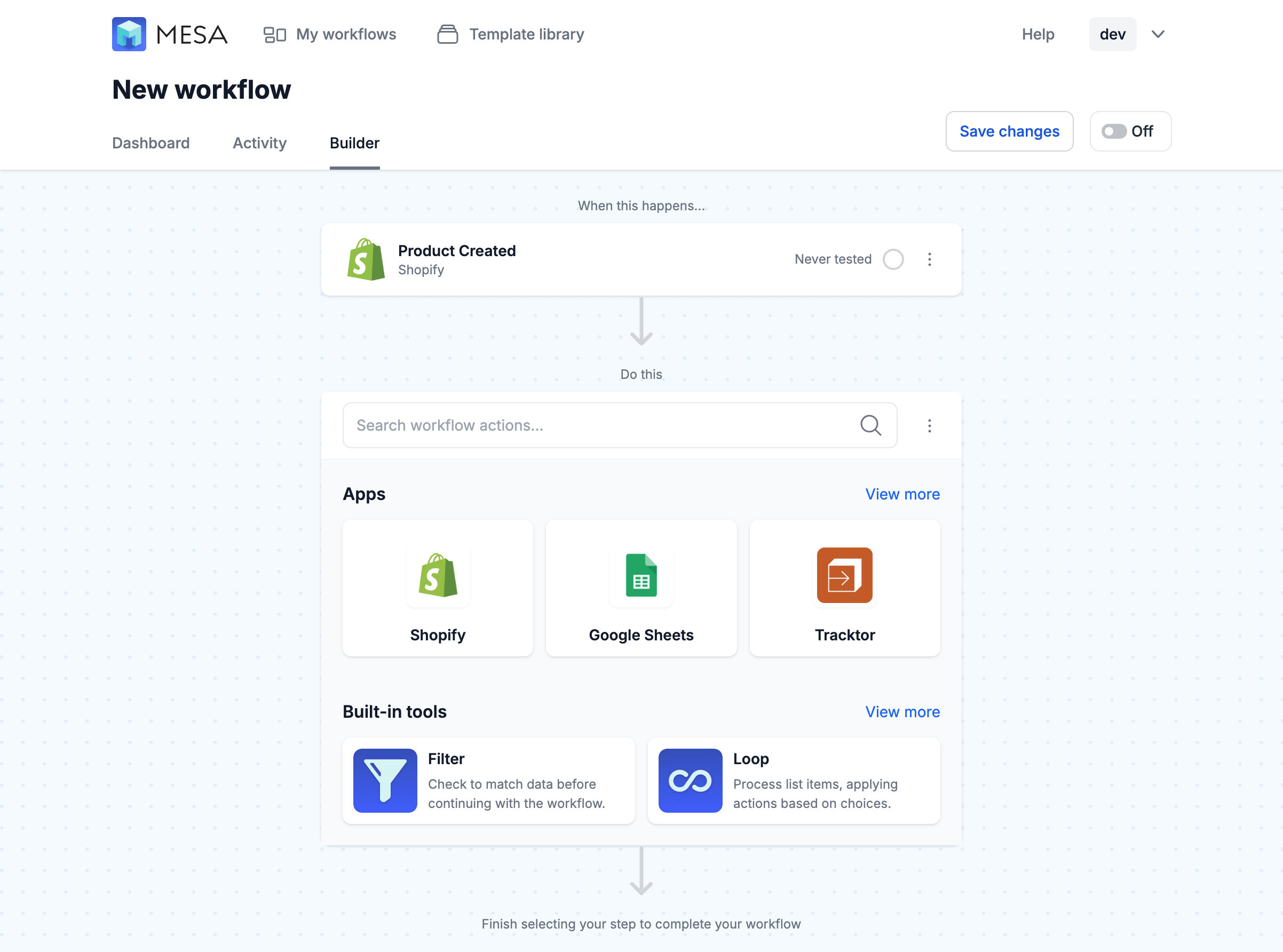Open the workflow actions context menu

(927, 425)
